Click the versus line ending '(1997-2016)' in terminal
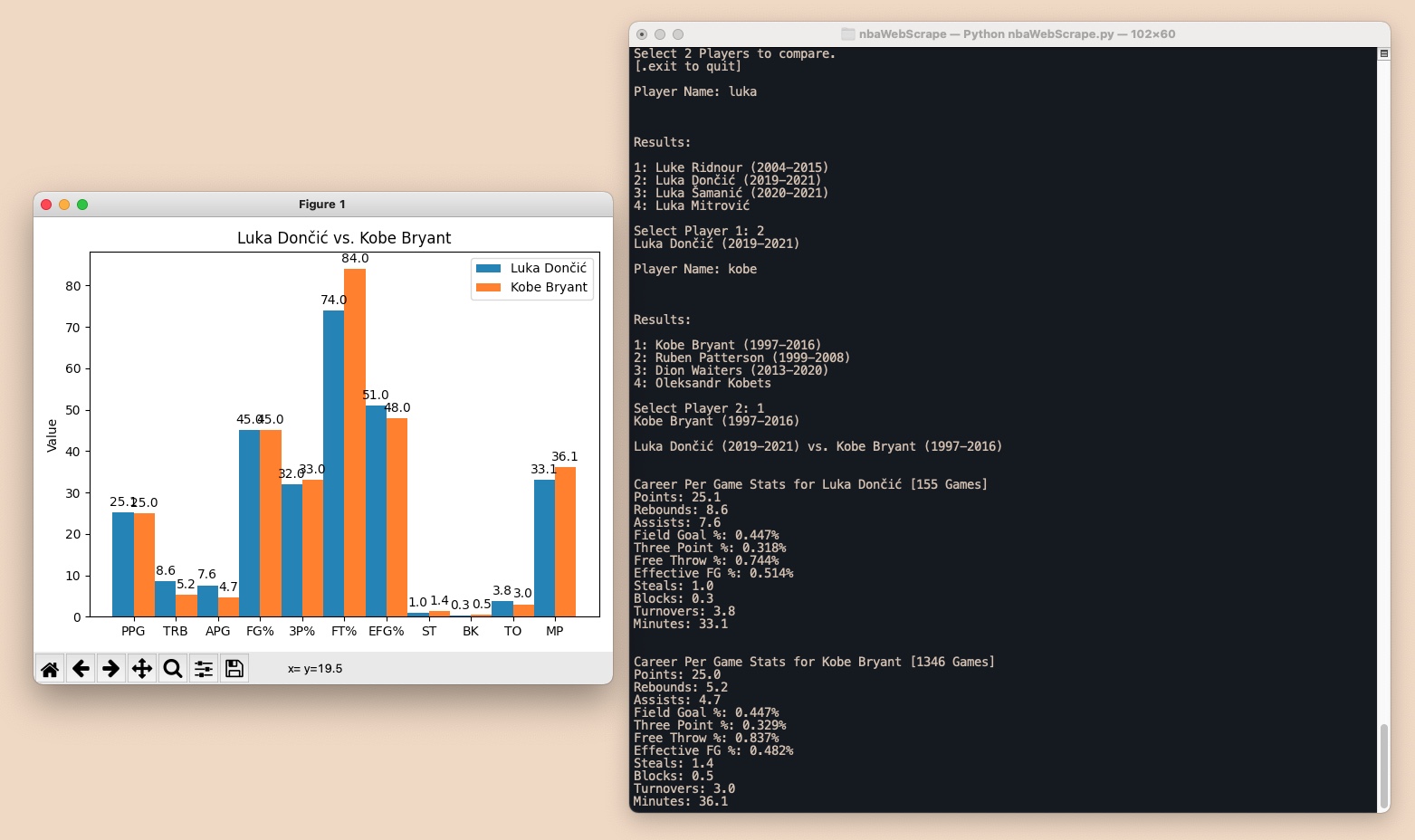The height and width of the screenshot is (840, 1415). coord(818,446)
